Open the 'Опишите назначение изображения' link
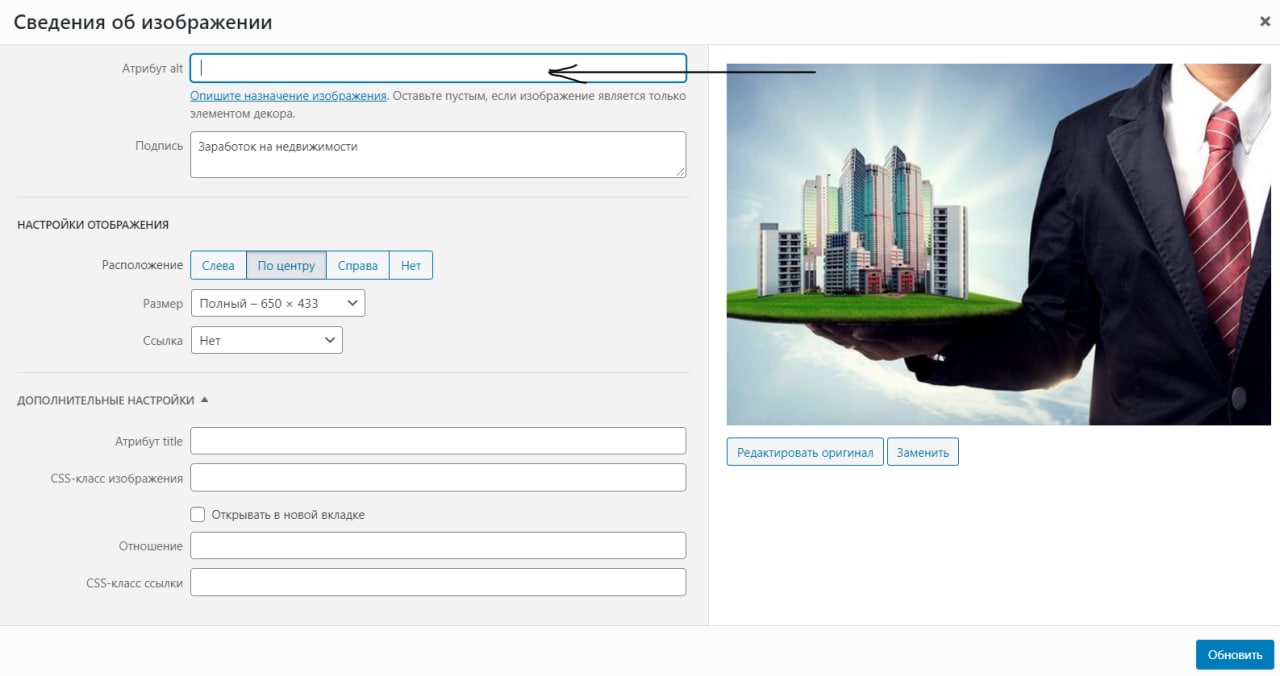The height and width of the screenshot is (676, 1280). [x=288, y=96]
